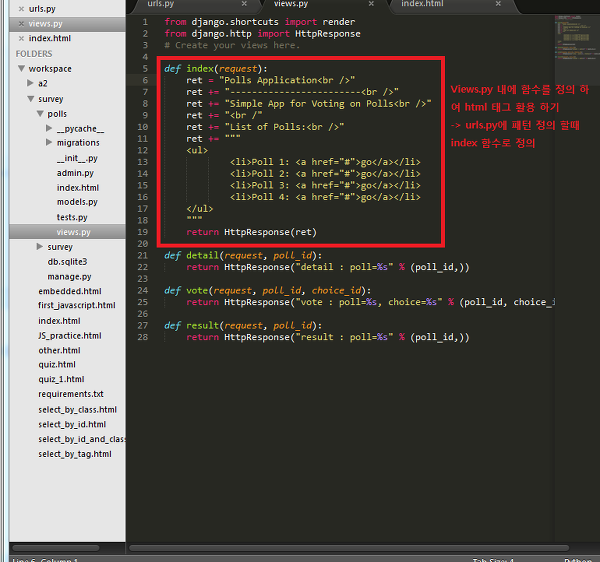Click line number 28 in gutter
The width and height of the screenshot is (600, 562).
pos(143,337)
